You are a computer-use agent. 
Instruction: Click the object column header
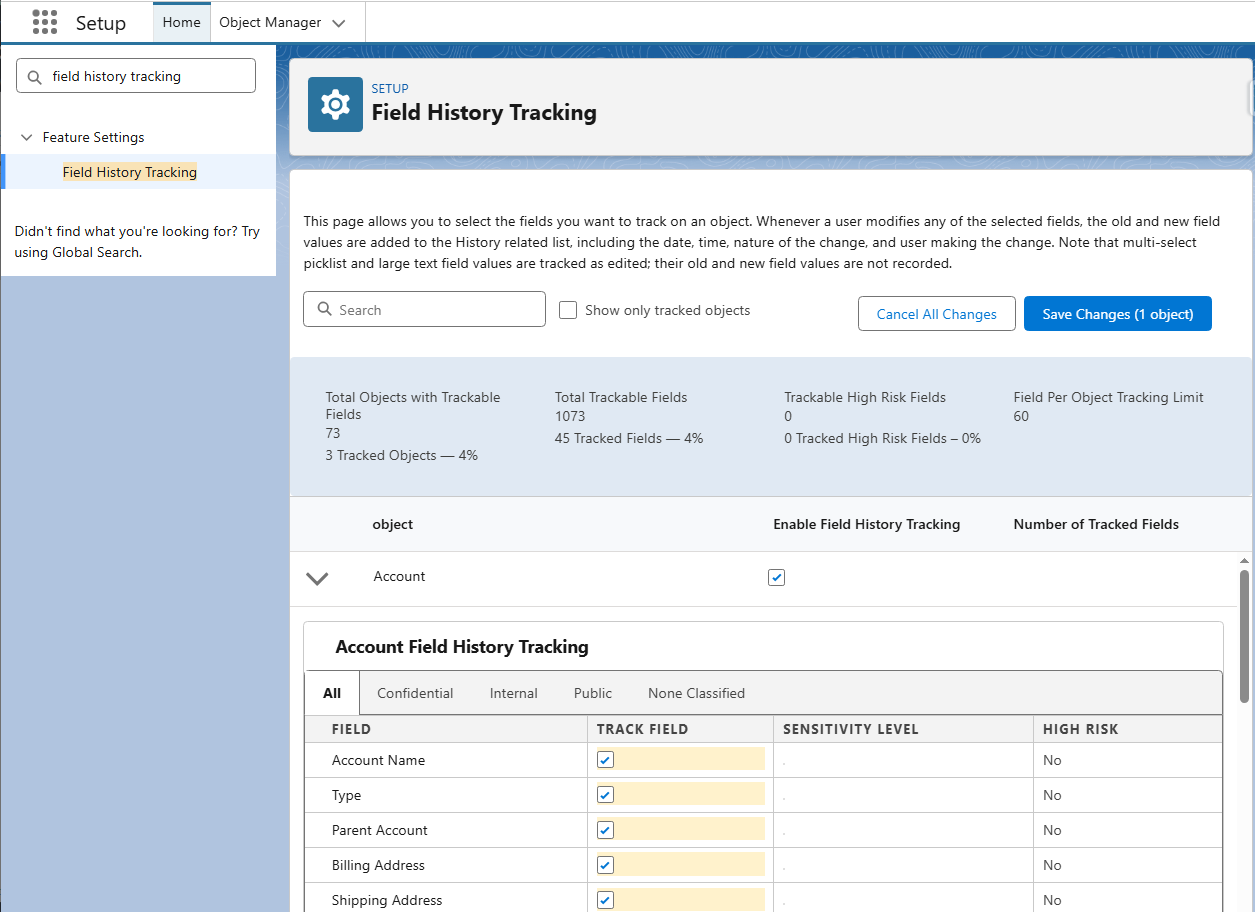point(393,524)
